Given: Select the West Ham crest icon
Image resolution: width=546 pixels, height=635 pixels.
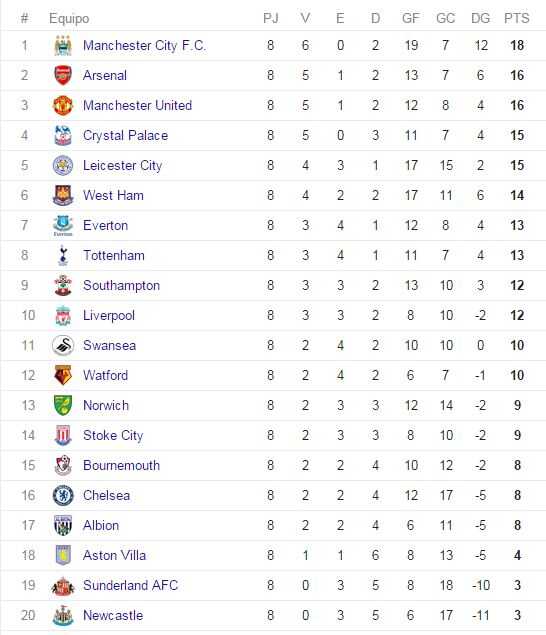Looking at the screenshot, I should 63,195.
